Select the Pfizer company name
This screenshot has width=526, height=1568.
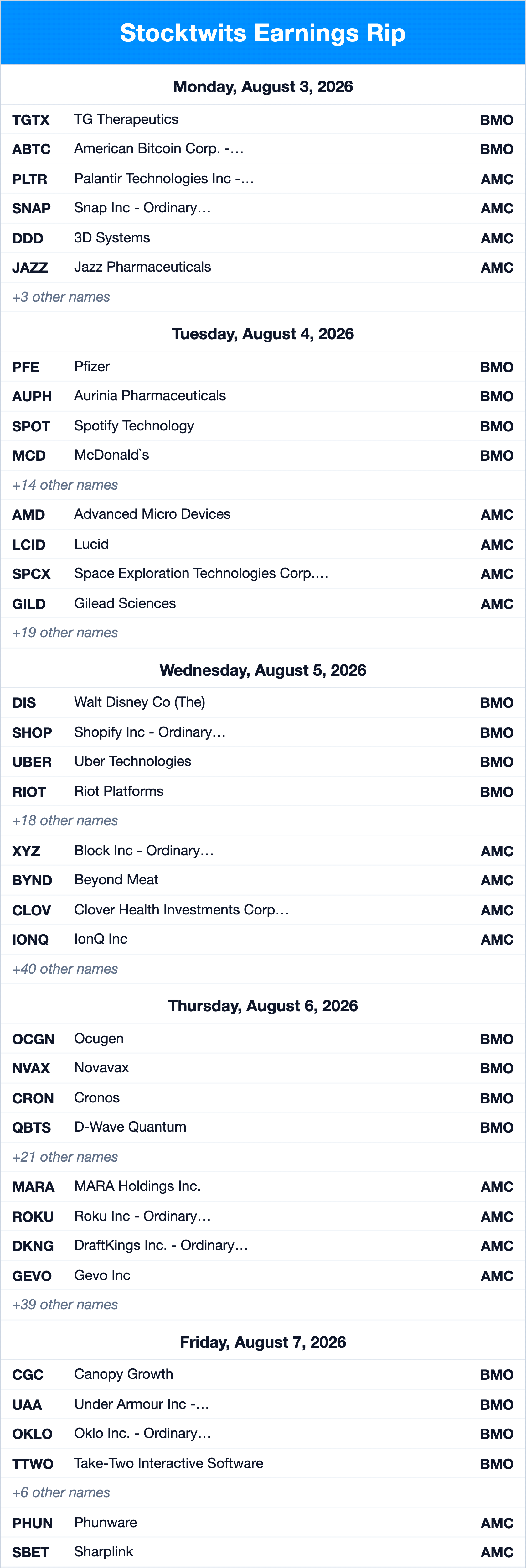(x=92, y=367)
